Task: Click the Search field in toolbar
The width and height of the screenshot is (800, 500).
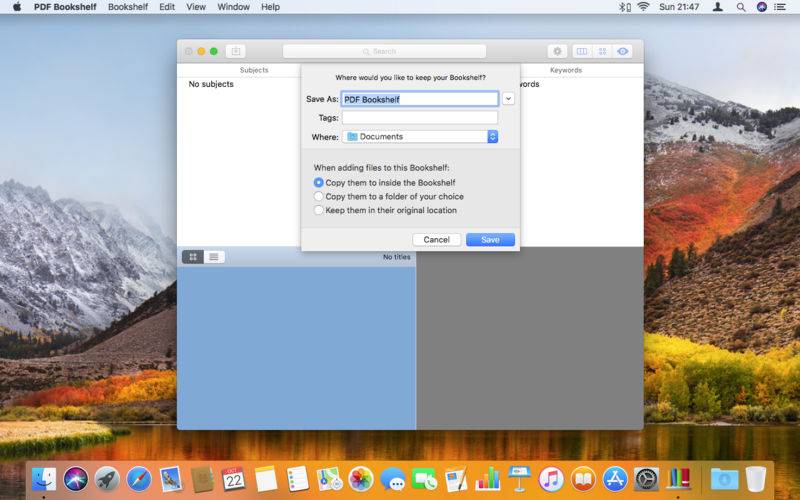Action: tap(384, 51)
